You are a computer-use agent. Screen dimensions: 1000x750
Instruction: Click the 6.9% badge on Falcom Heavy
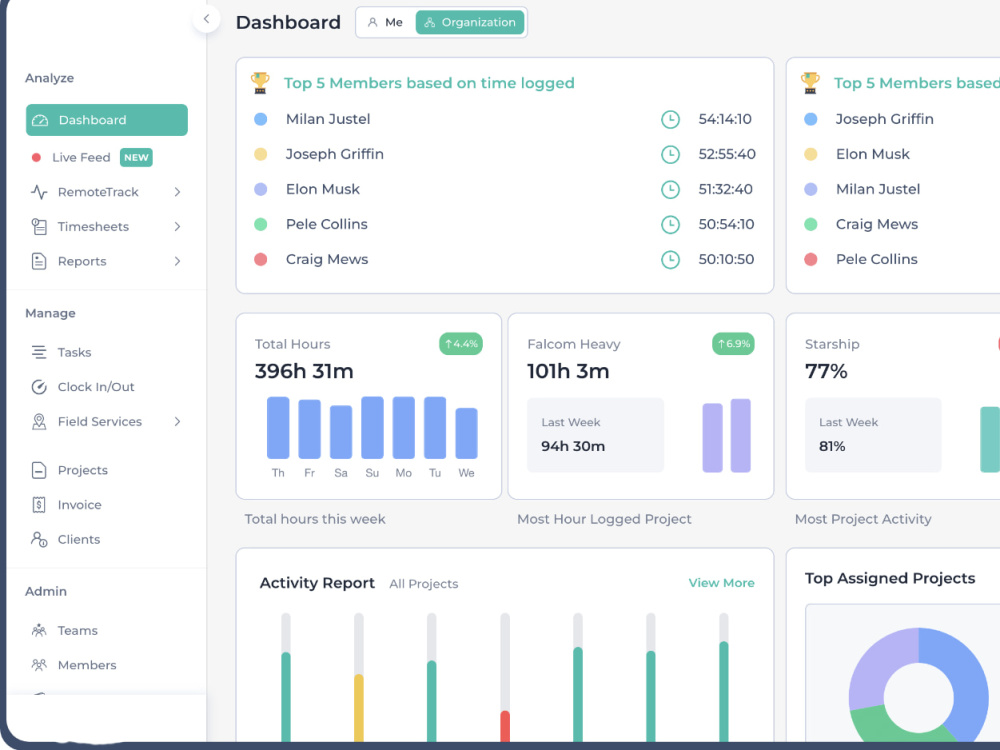point(733,344)
